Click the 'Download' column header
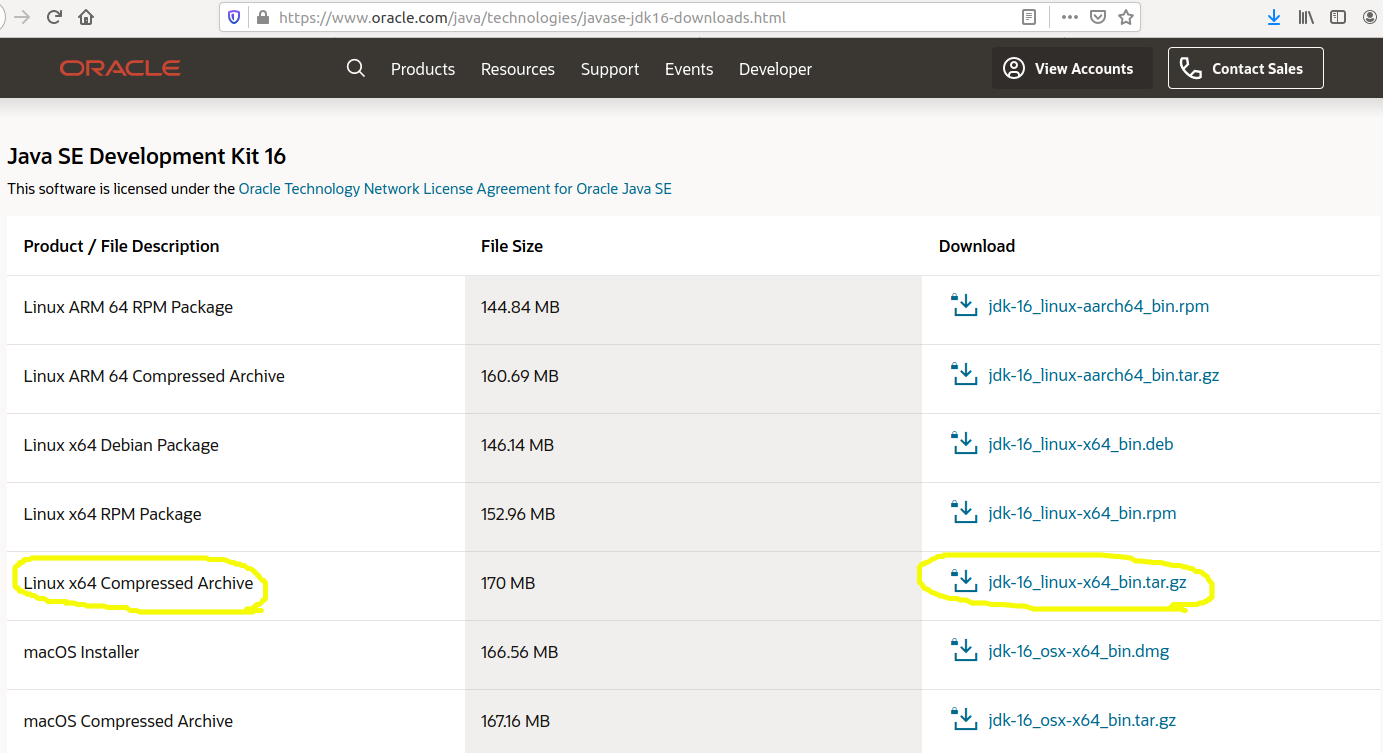 click(977, 246)
